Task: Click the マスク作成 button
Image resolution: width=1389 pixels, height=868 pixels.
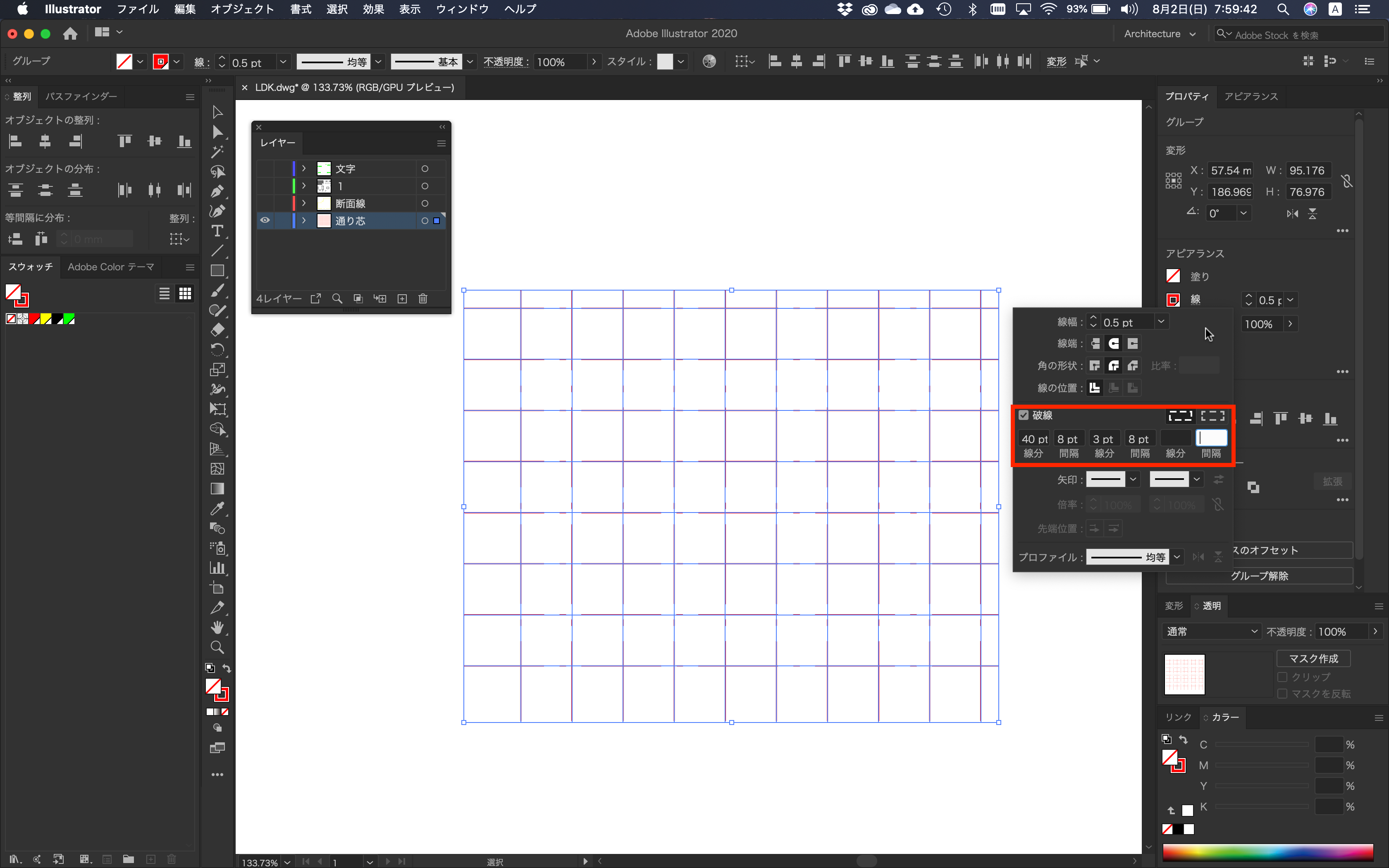Action: (1313, 658)
